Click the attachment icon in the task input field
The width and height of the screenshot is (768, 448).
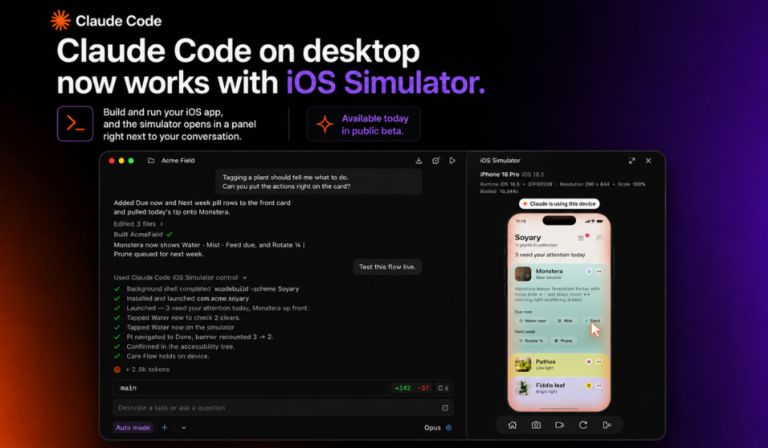coord(445,408)
